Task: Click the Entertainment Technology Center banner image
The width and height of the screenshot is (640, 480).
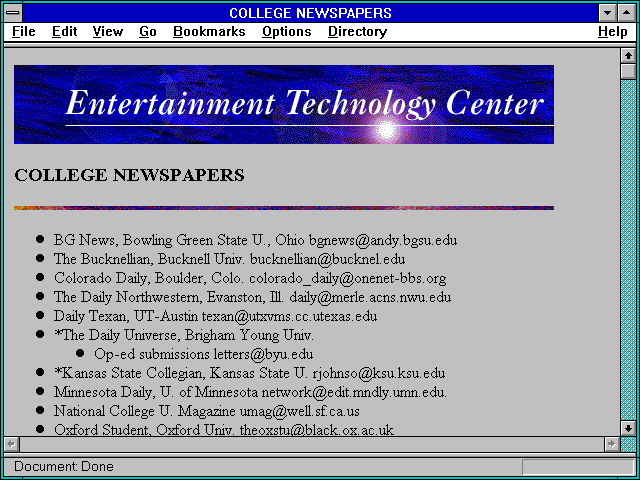Action: (284, 104)
